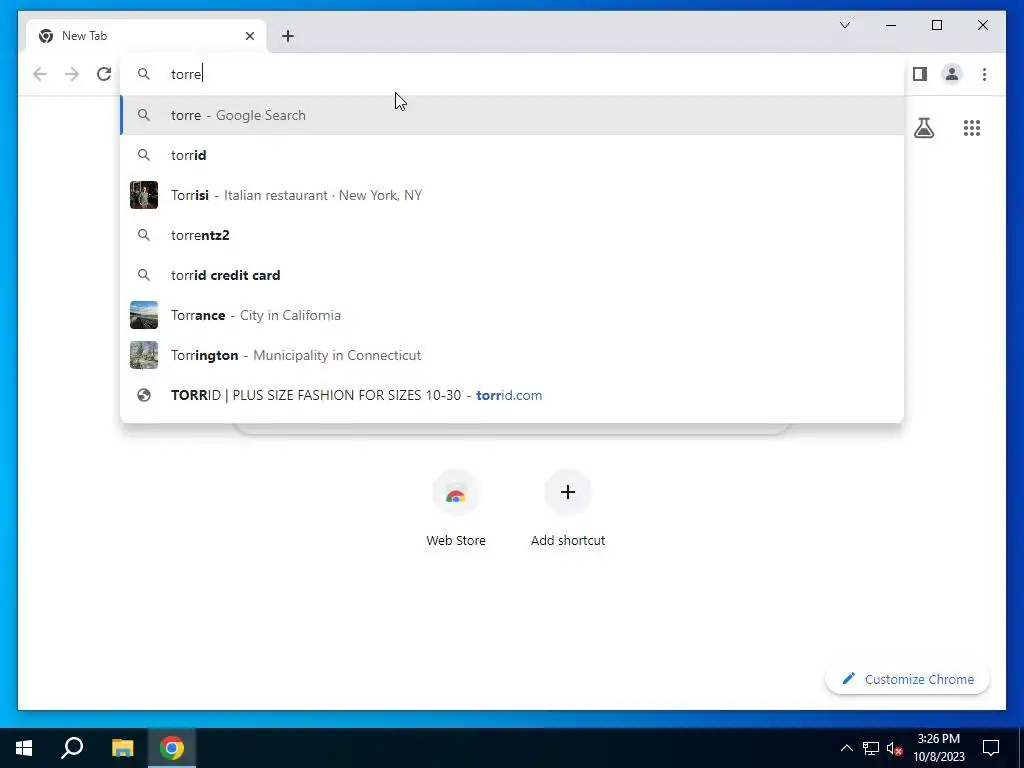The height and width of the screenshot is (768, 1024).
Task: Click the browser Forward arrow
Action: pos(72,74)
